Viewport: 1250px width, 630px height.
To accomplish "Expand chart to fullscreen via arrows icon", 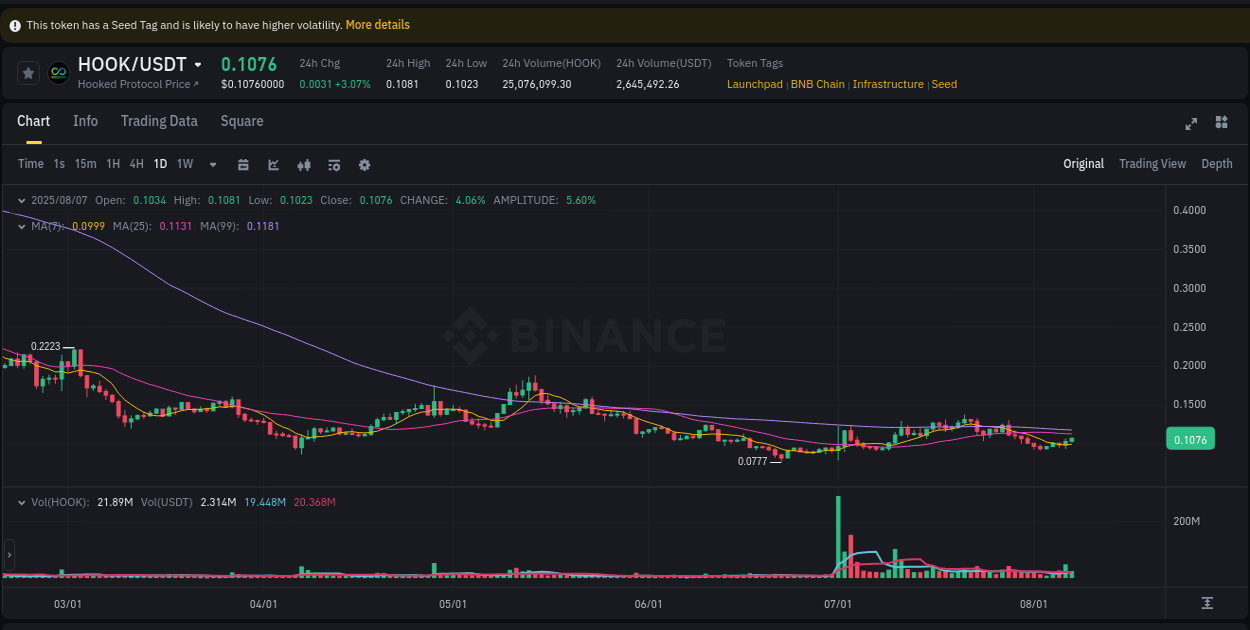I will point(1191,123).
